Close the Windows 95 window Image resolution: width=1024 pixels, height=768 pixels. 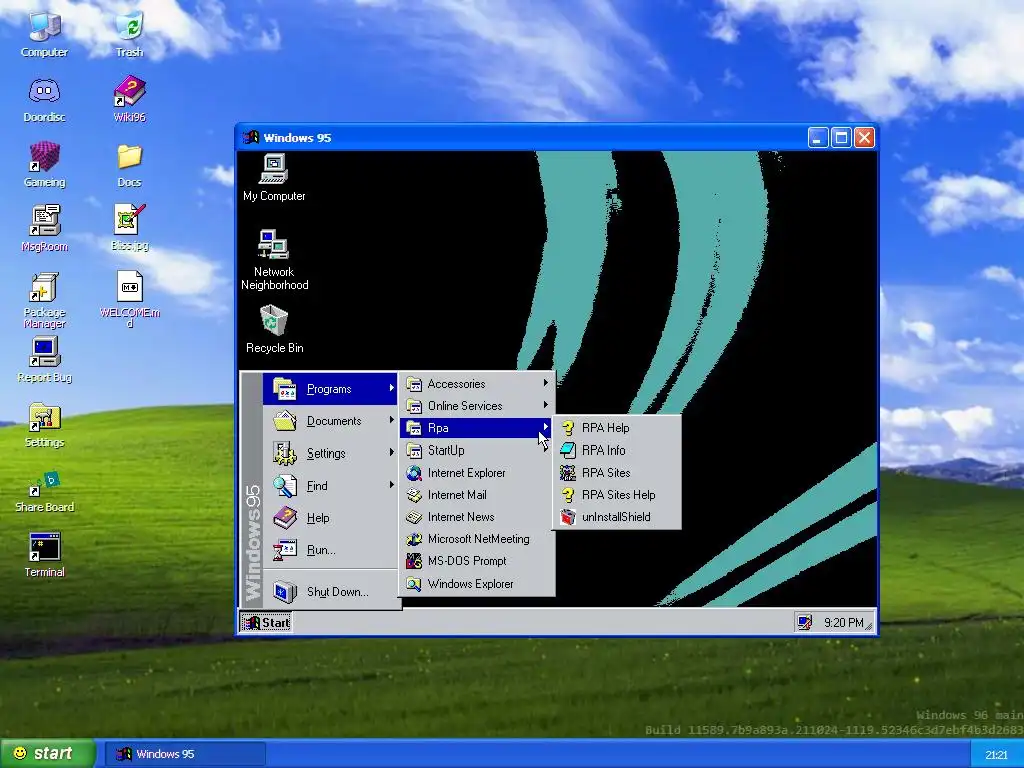[x=864, y=137]
